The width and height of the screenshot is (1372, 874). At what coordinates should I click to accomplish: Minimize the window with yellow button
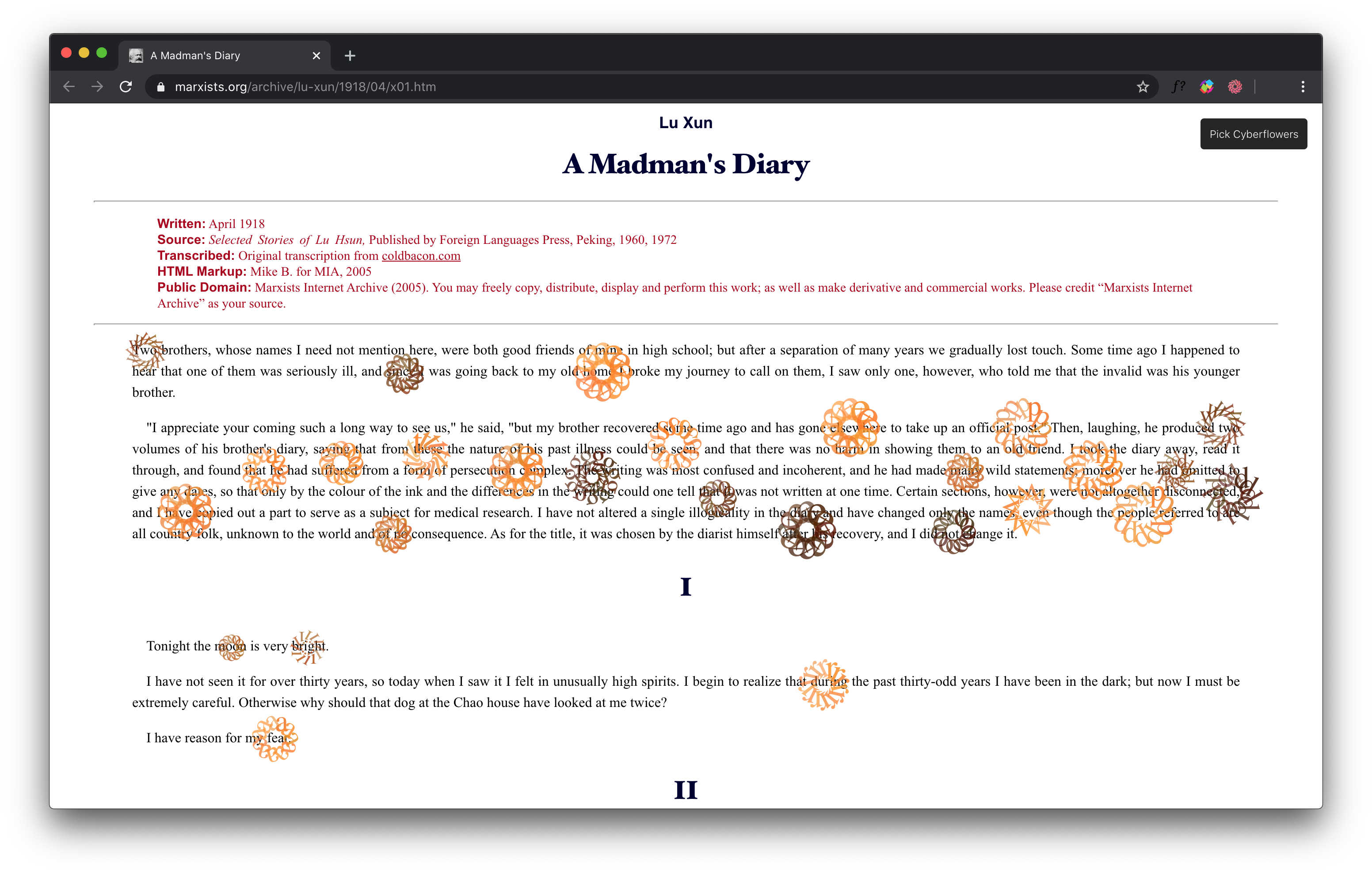[x=84, y=53]
